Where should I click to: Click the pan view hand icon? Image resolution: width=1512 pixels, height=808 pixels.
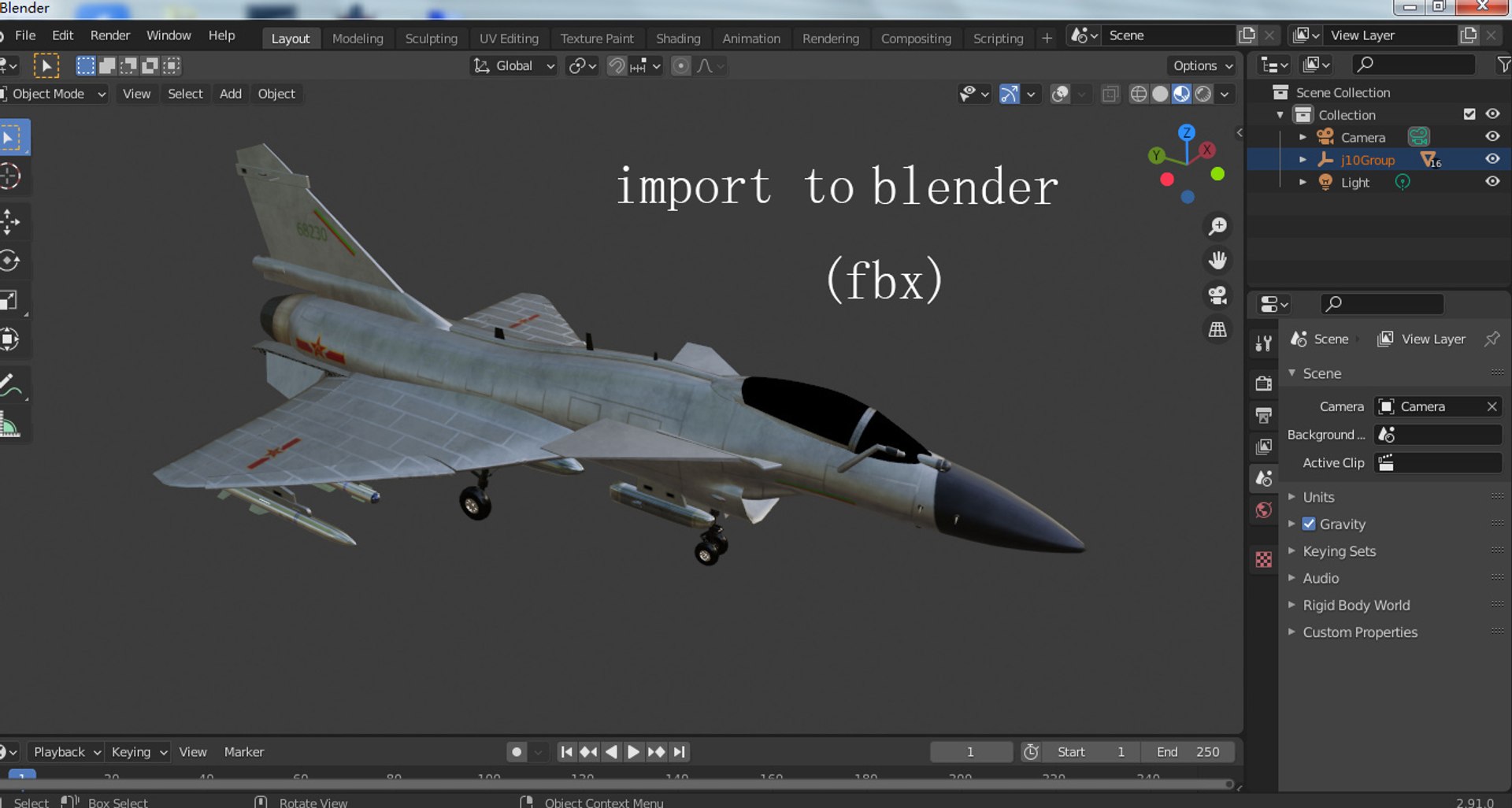tap(1217, 261)
